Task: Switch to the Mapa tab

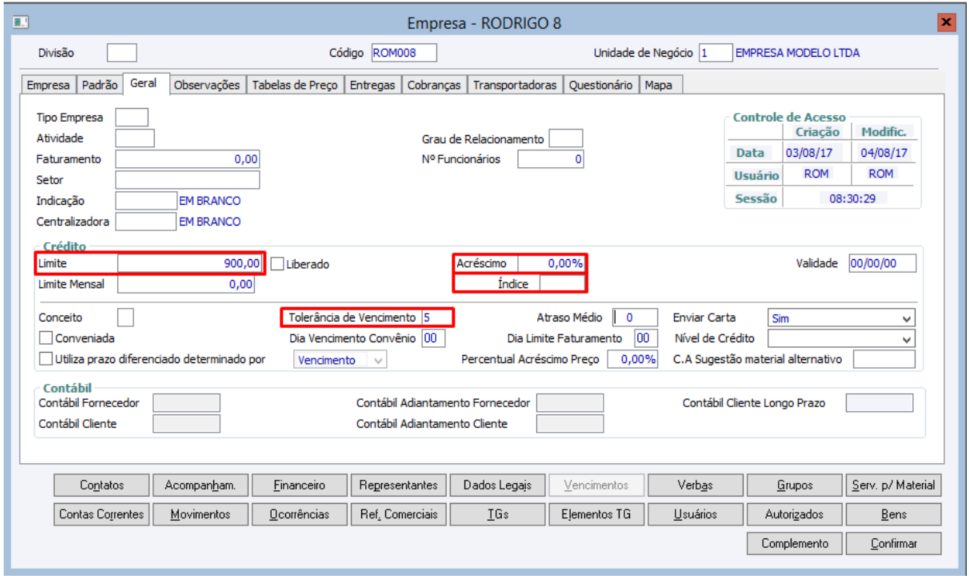Action: tap(659, 85)
